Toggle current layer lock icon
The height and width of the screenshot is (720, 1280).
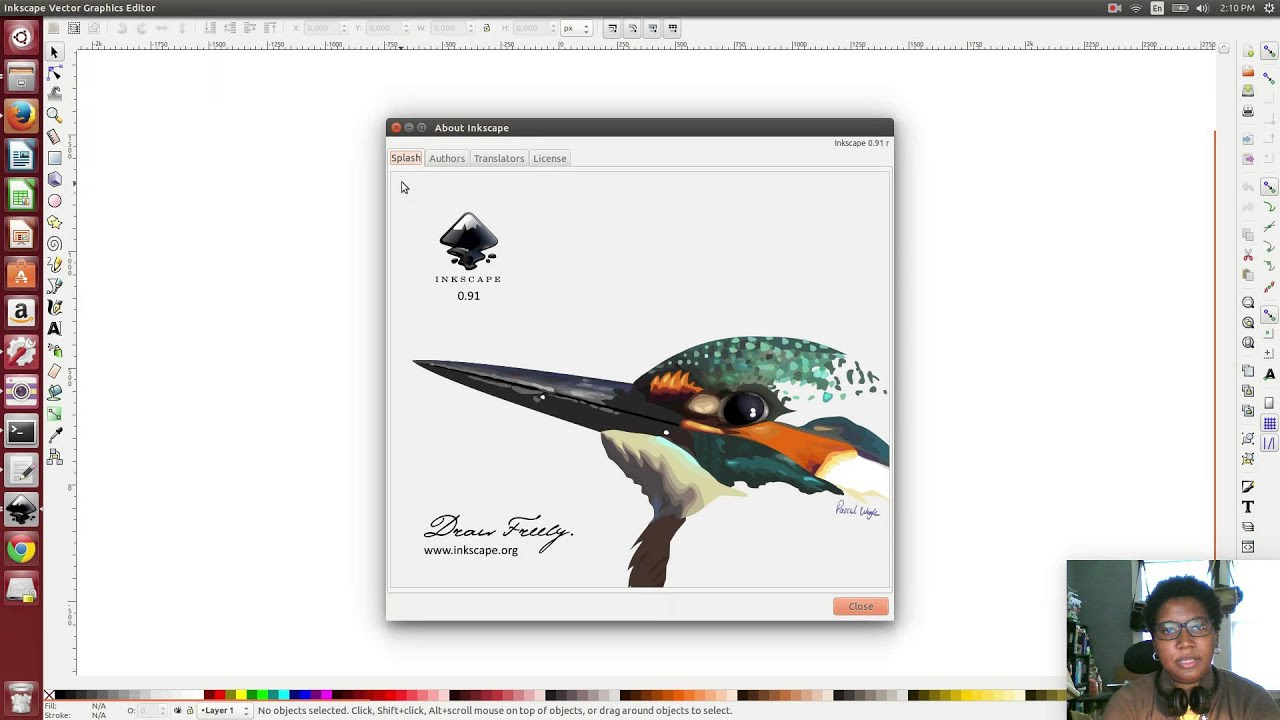[189, 711]
